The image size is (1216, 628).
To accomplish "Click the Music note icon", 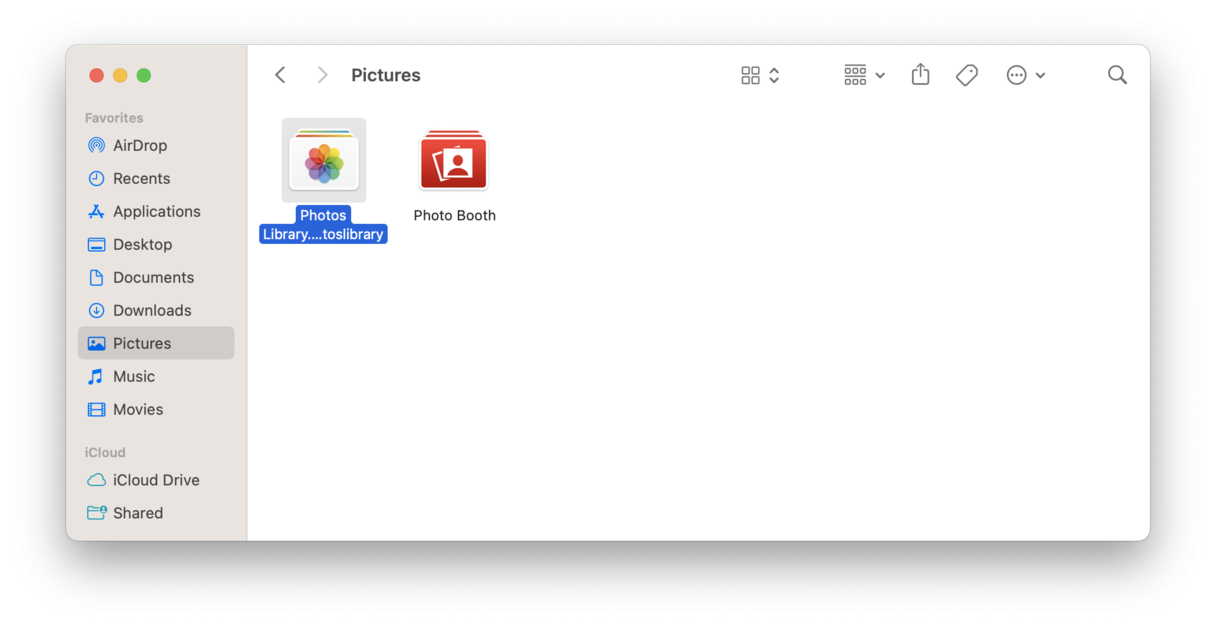I will pos(96,376).
